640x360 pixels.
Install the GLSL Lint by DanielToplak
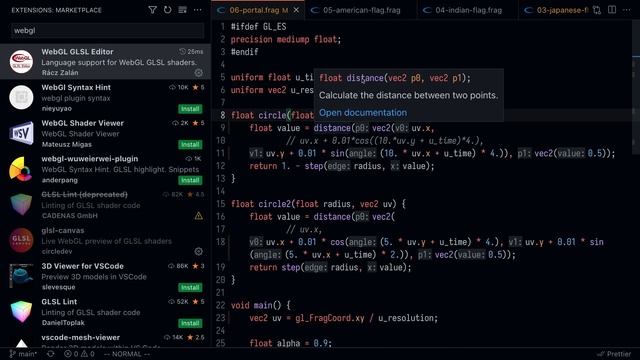(190, 323)
